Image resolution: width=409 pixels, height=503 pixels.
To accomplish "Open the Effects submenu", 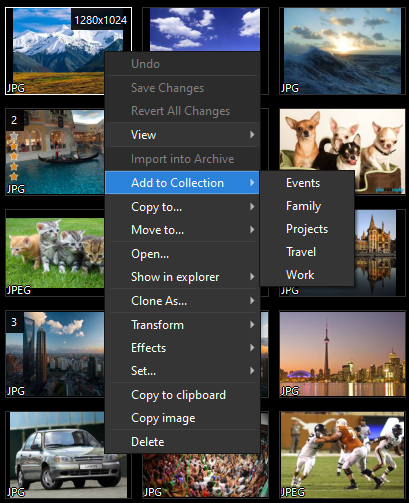I will [182, 348].
